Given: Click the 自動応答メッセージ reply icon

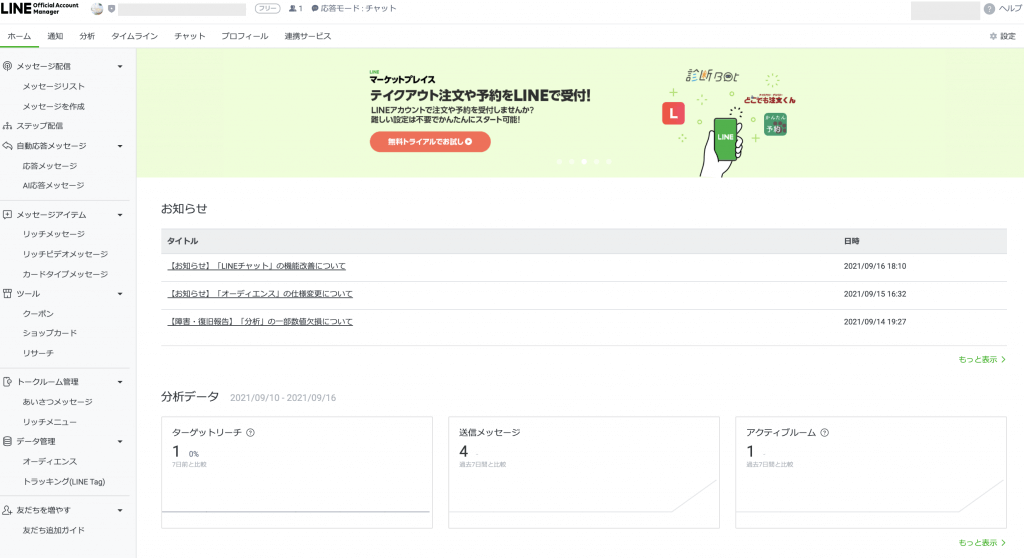Looking at the screenshot, I should pos(7,146).
